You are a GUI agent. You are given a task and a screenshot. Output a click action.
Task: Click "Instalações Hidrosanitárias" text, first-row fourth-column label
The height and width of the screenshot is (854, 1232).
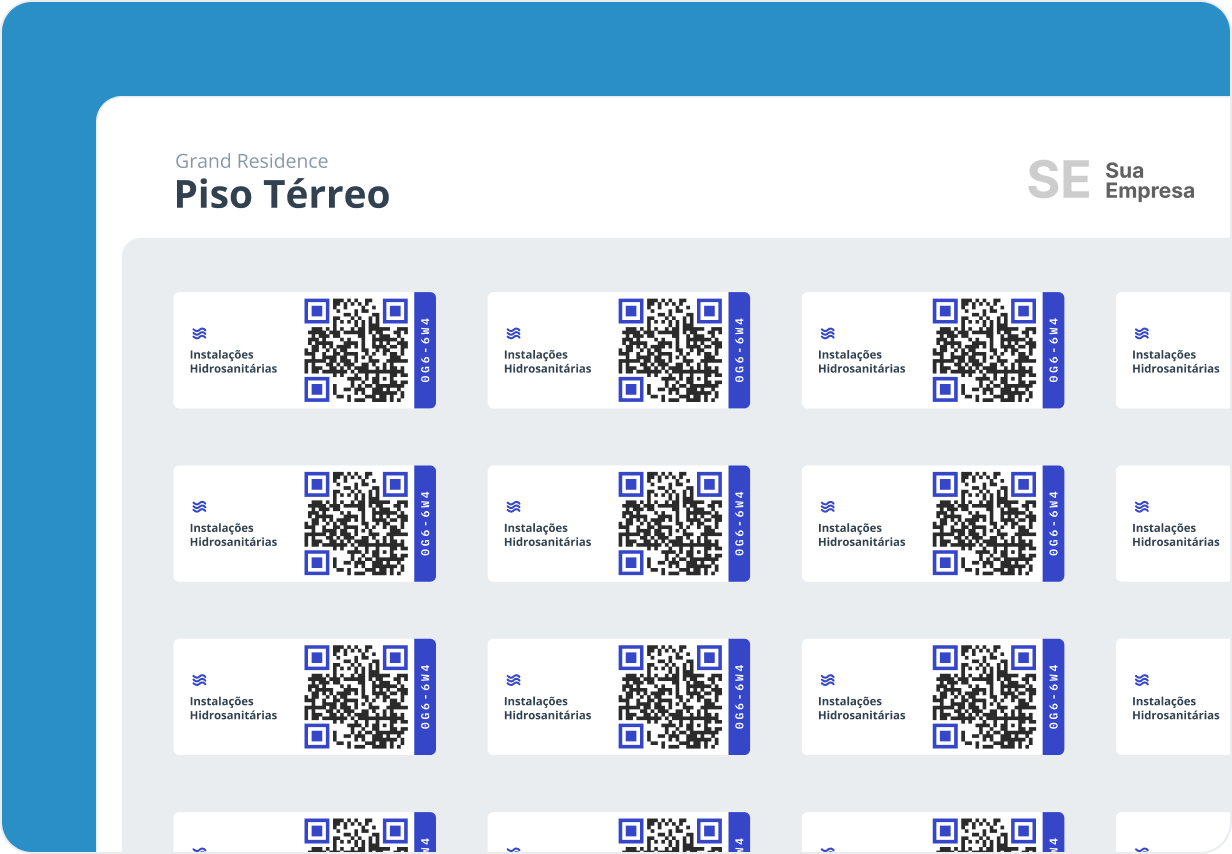pos(1176,362)
